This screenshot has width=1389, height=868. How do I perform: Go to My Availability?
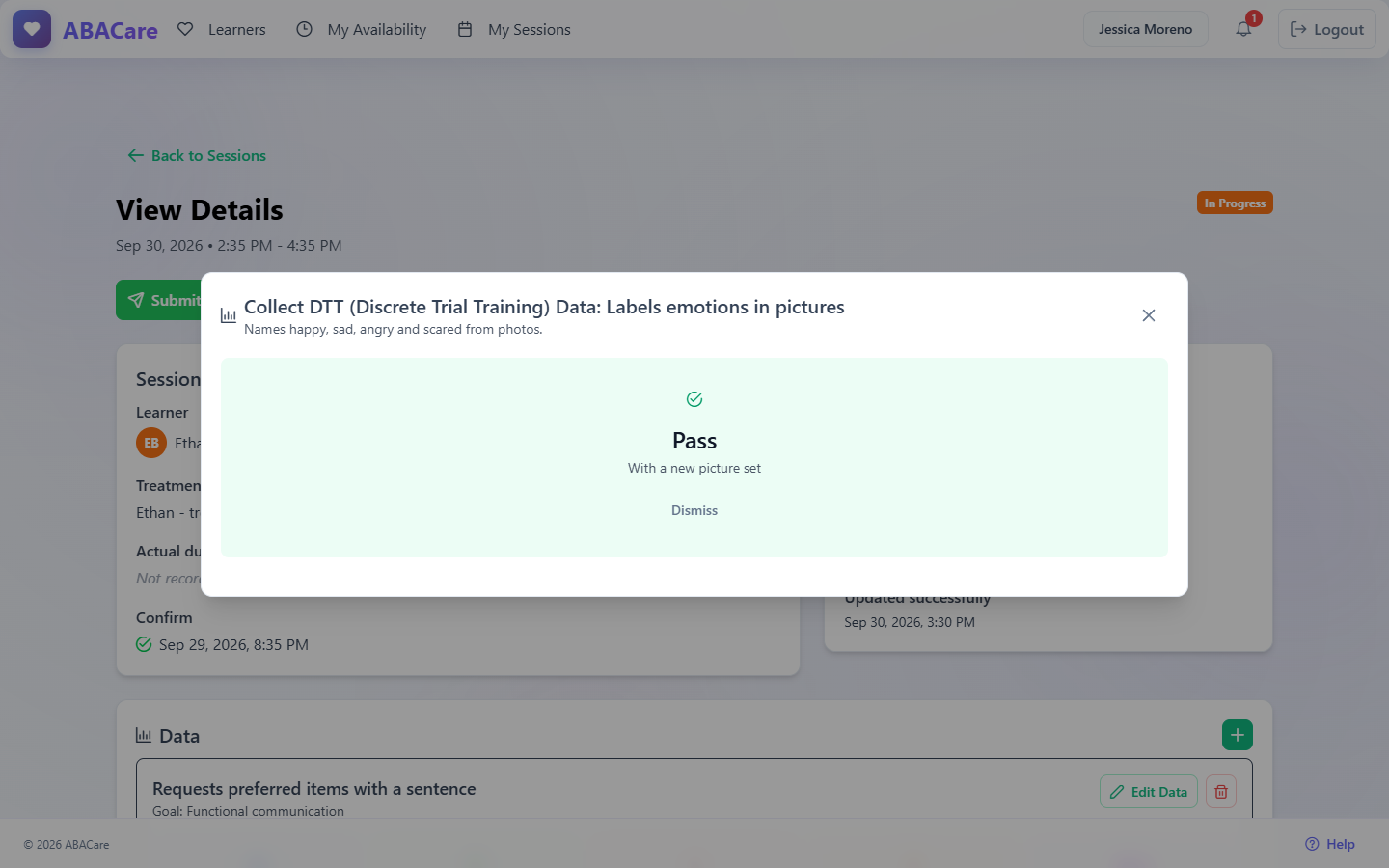coord(362,29)
